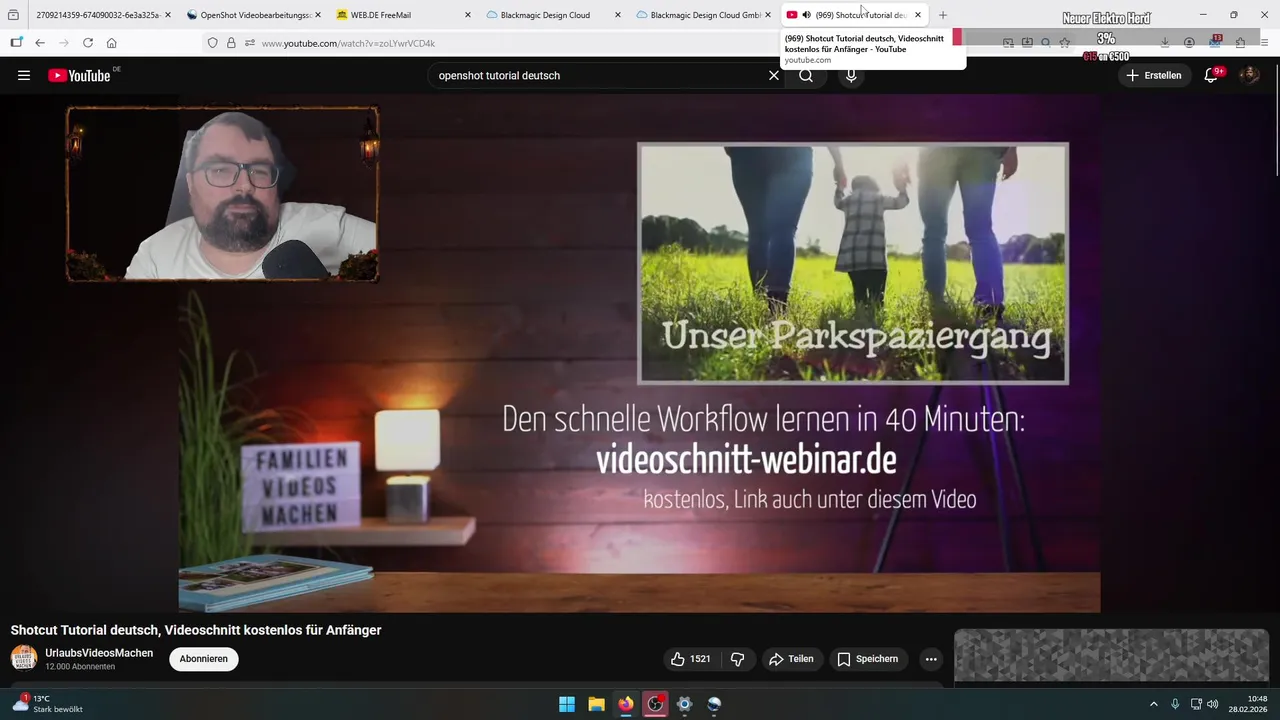Subscribe with the Abonnieren button
This screenshot has height=720, width=1280.
tap(204, 659)
